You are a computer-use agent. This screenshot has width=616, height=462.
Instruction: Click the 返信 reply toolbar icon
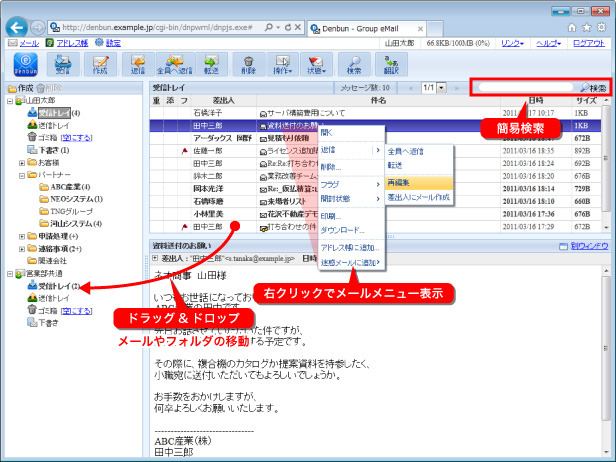(x=138, y=64)
